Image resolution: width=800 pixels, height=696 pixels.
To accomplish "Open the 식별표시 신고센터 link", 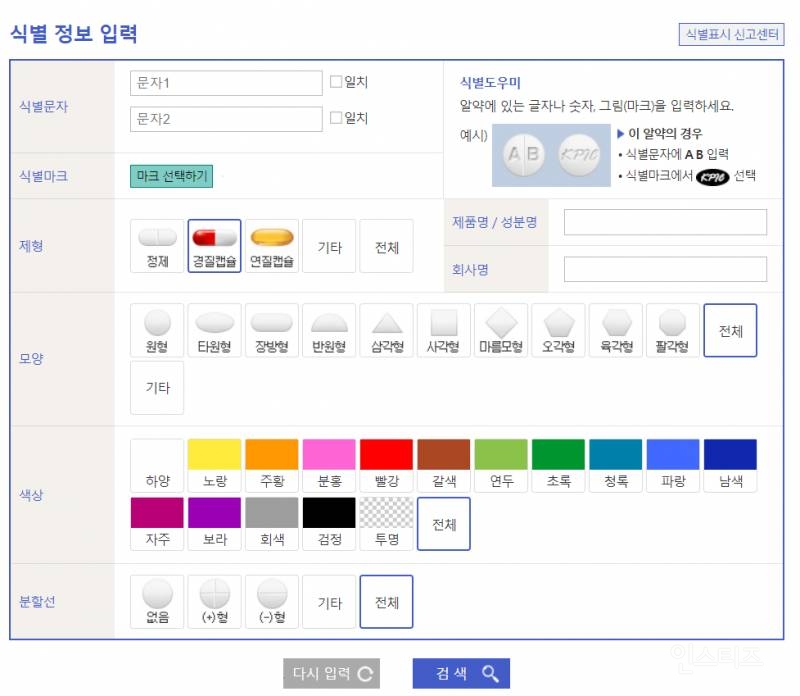I will pyautogui.click(x=731, y=35).
